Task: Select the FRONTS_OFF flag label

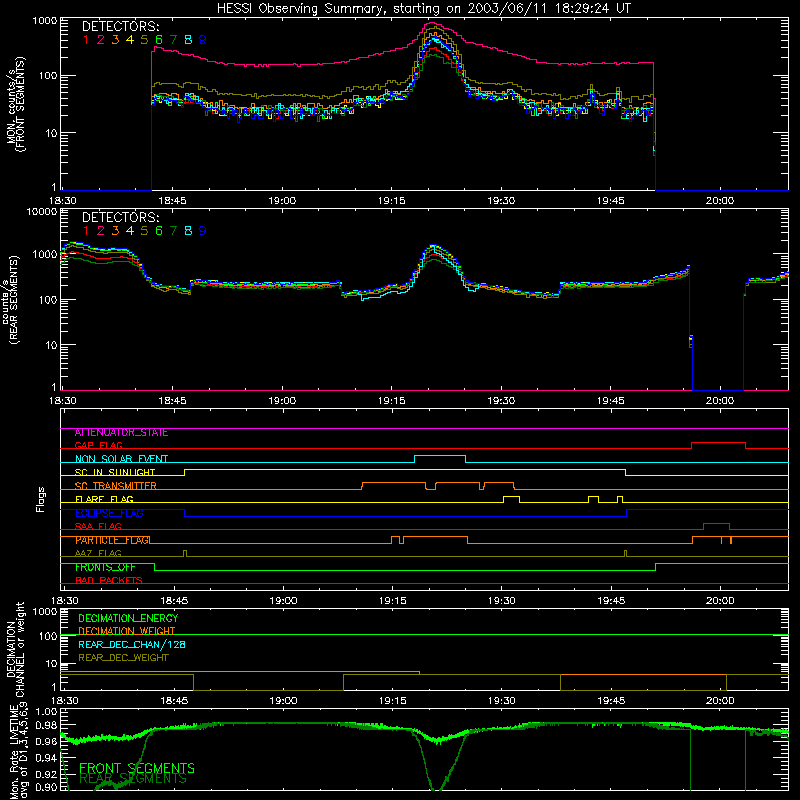Action: tap(105, 567)
